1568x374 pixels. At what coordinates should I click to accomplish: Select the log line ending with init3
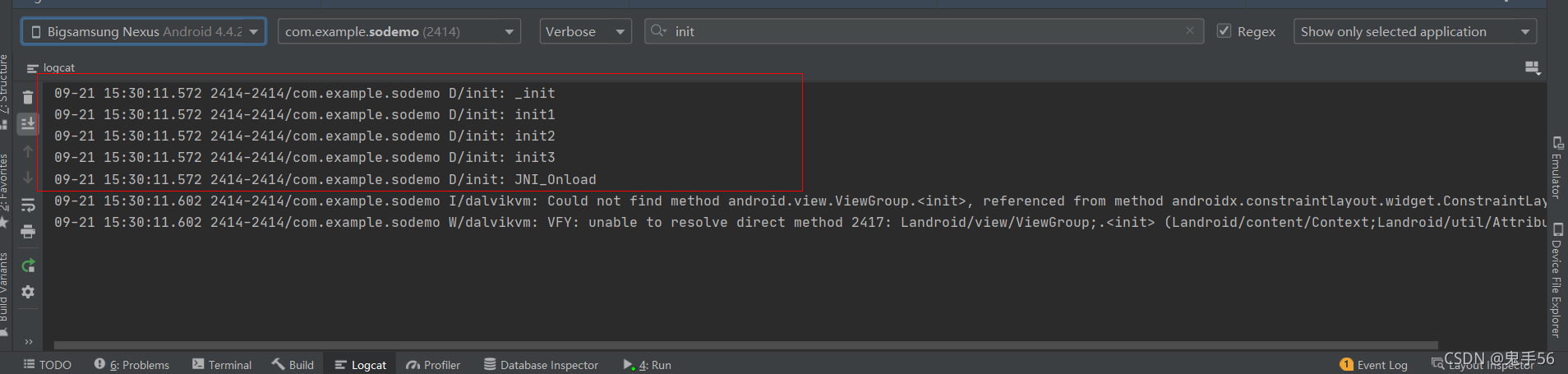point(305,157)
